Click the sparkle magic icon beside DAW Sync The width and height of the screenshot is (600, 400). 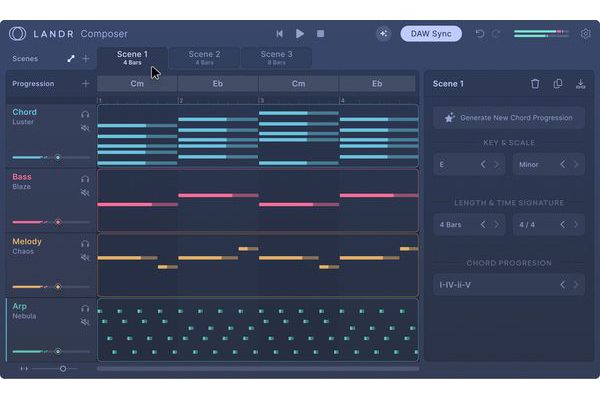(383, 34)
